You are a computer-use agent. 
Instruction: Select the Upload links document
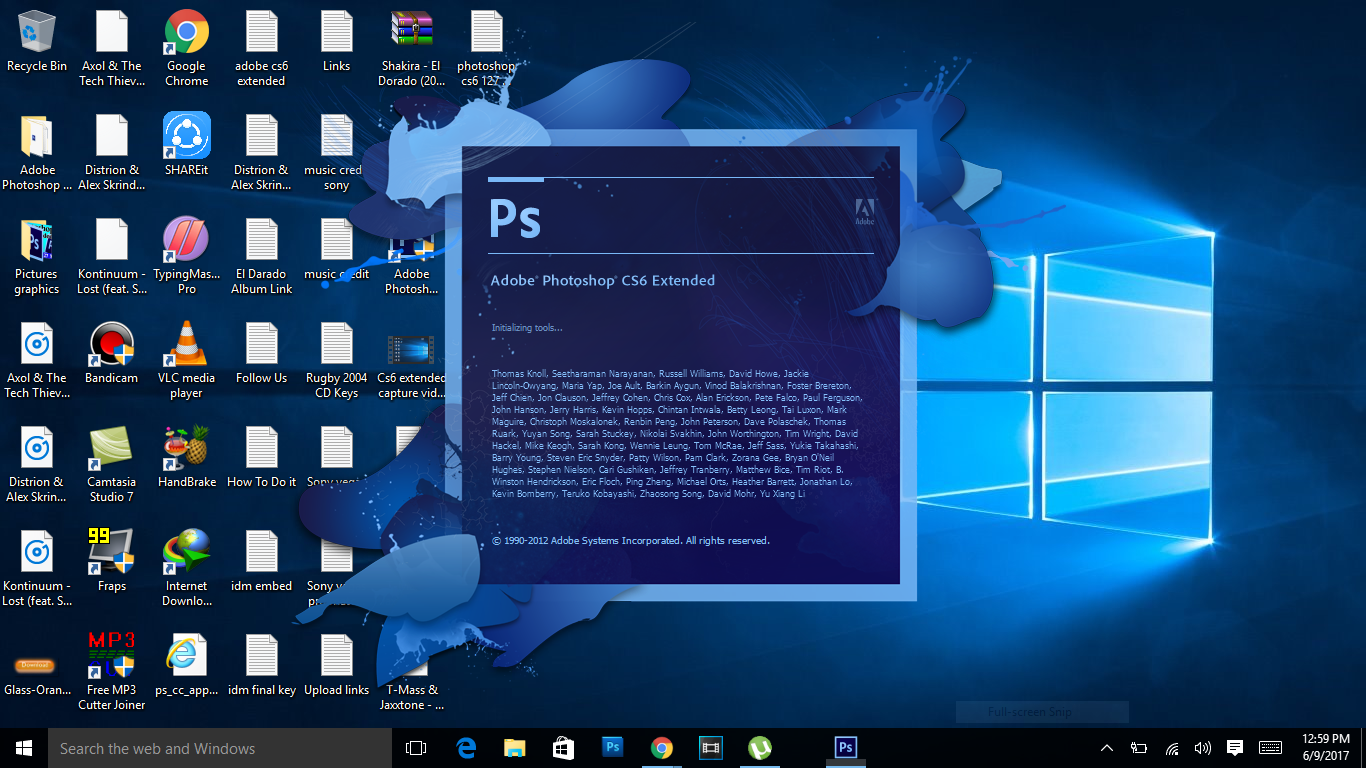coord(337,665)
